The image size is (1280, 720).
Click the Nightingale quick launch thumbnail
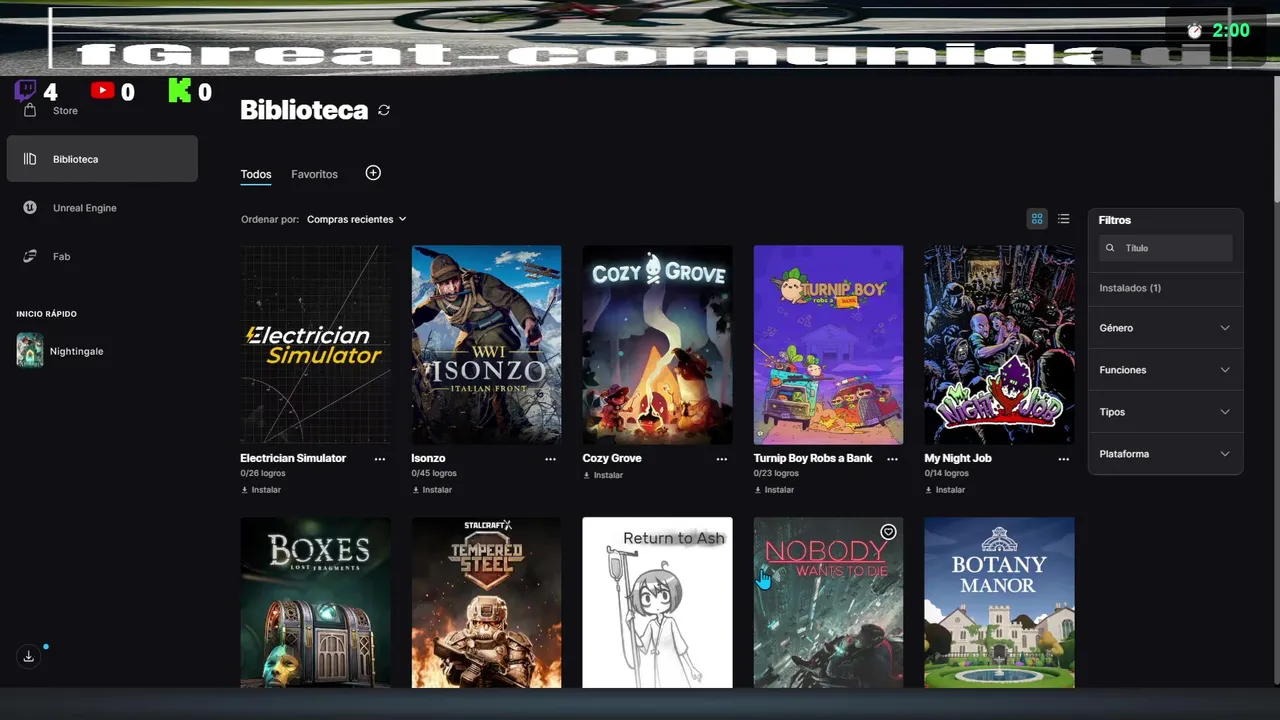click(30, 351)
